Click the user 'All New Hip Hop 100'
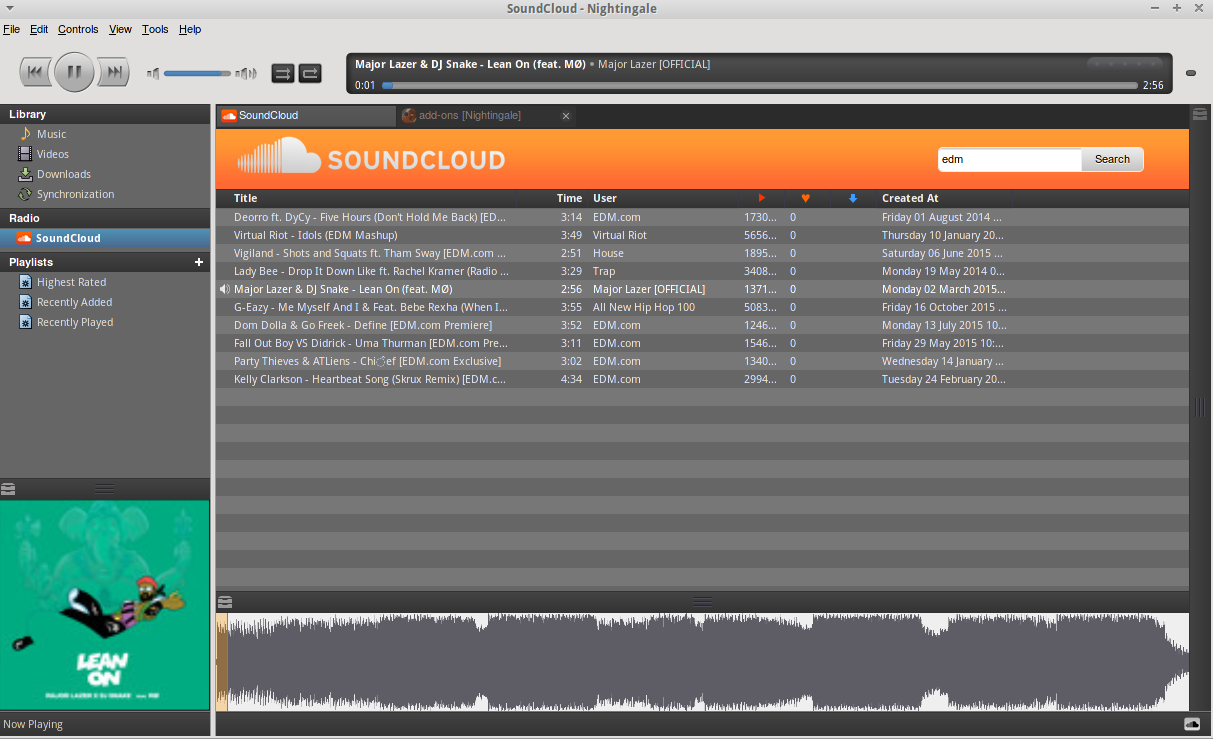The image size is (1213, 739). click(644, 307)
